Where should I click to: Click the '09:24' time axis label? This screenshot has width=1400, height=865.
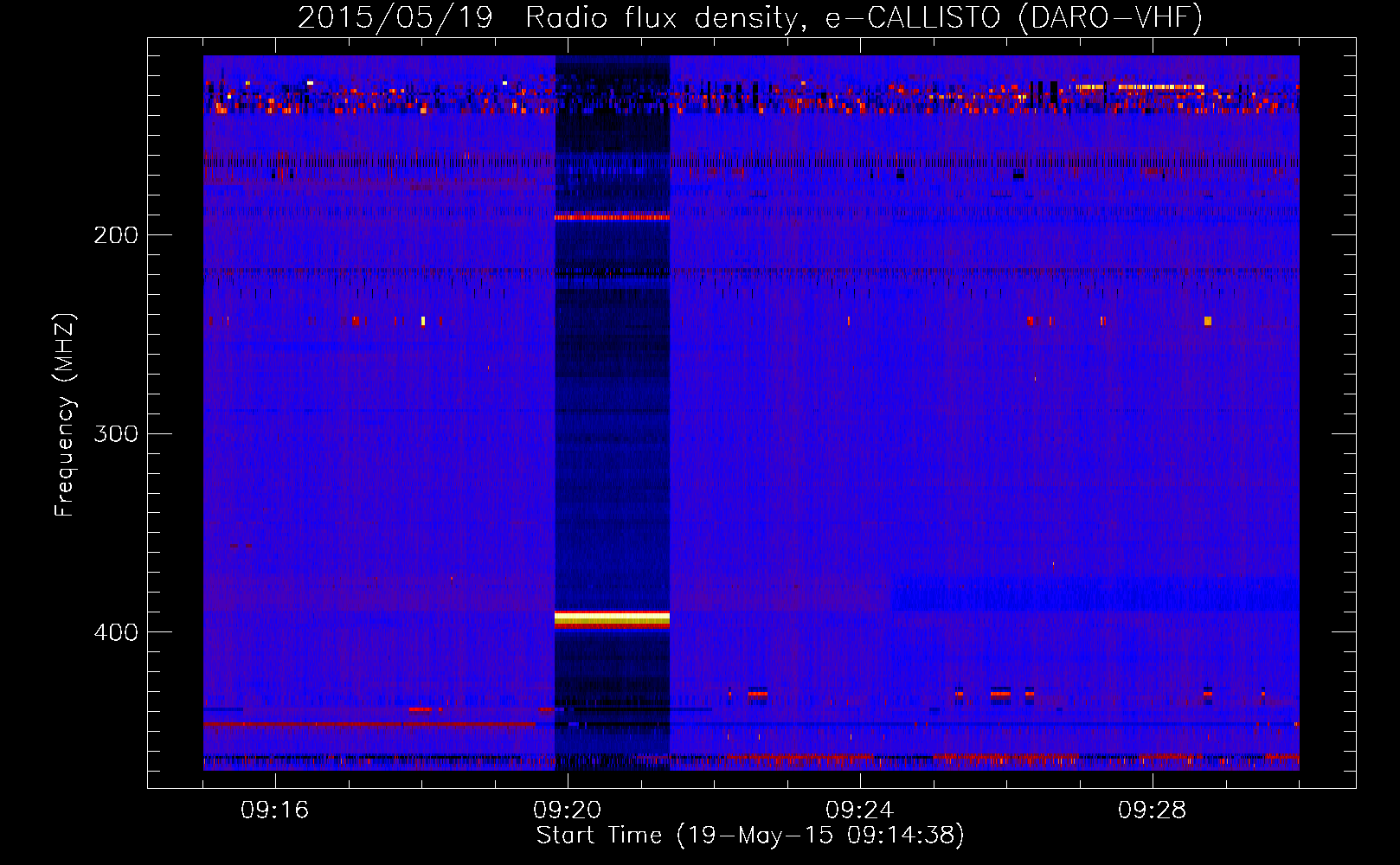pos(860,811)
